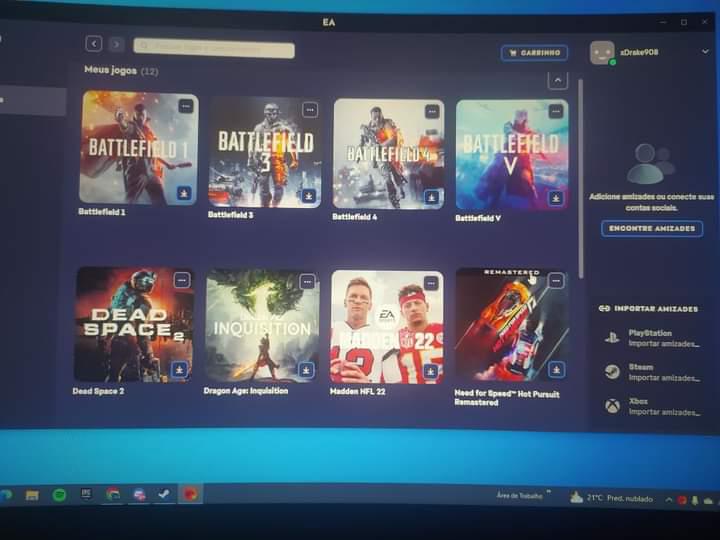Click the xDrake908 profile avatar

[x=602, y=53]
